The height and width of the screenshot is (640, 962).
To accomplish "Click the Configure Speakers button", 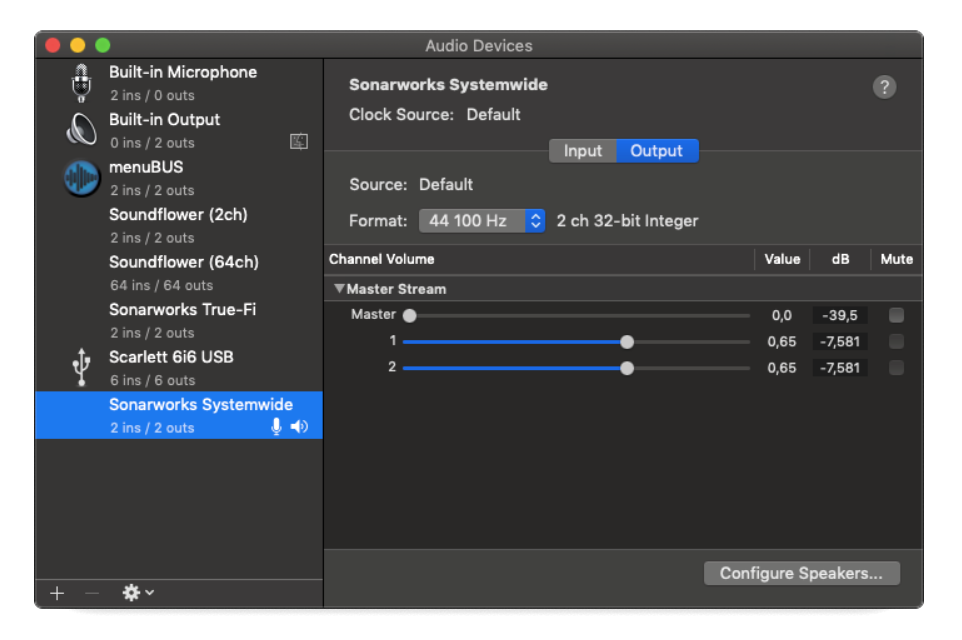I will pos(801,573).
